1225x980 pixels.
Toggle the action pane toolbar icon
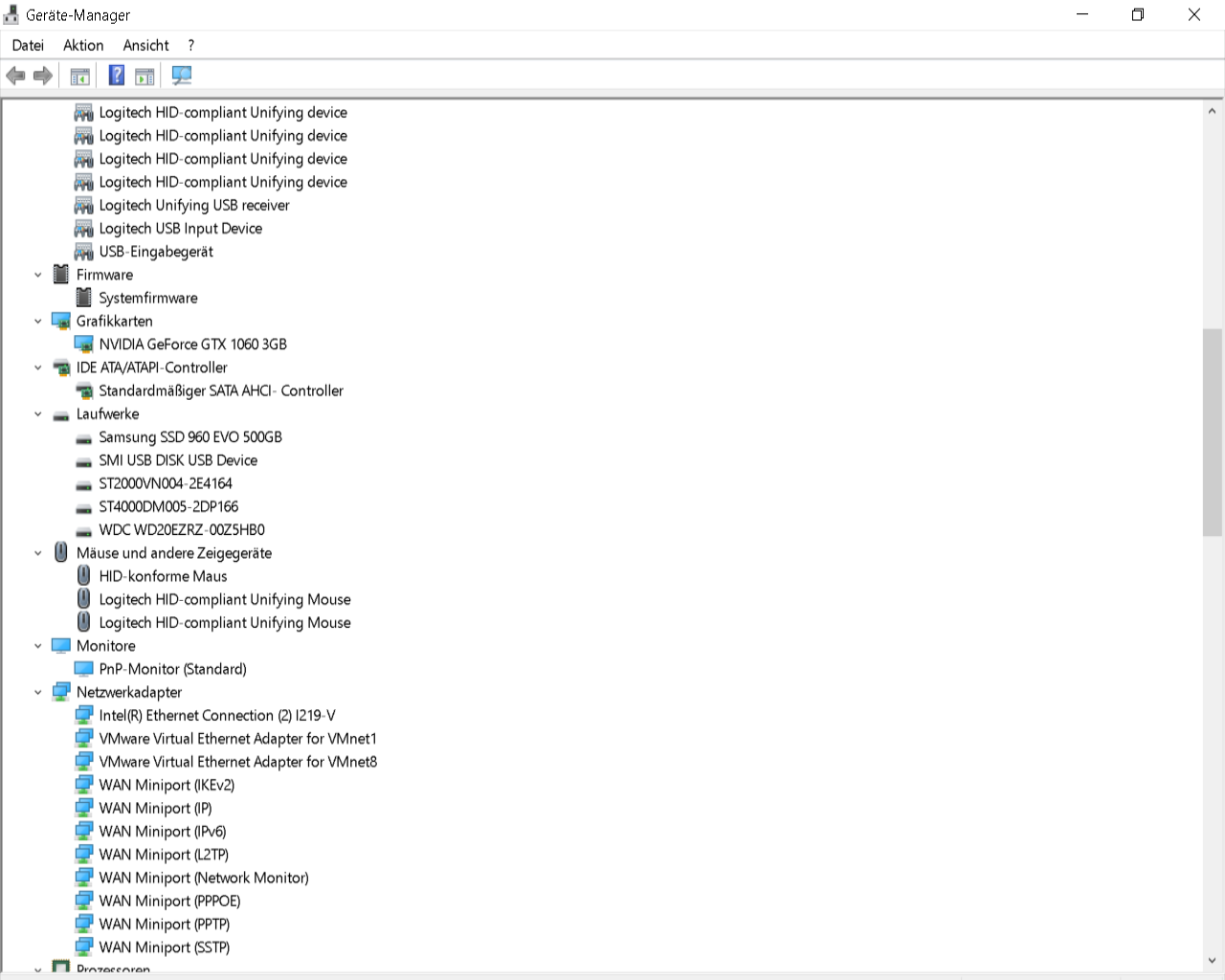pyautogui.click(x=145, y=76)
